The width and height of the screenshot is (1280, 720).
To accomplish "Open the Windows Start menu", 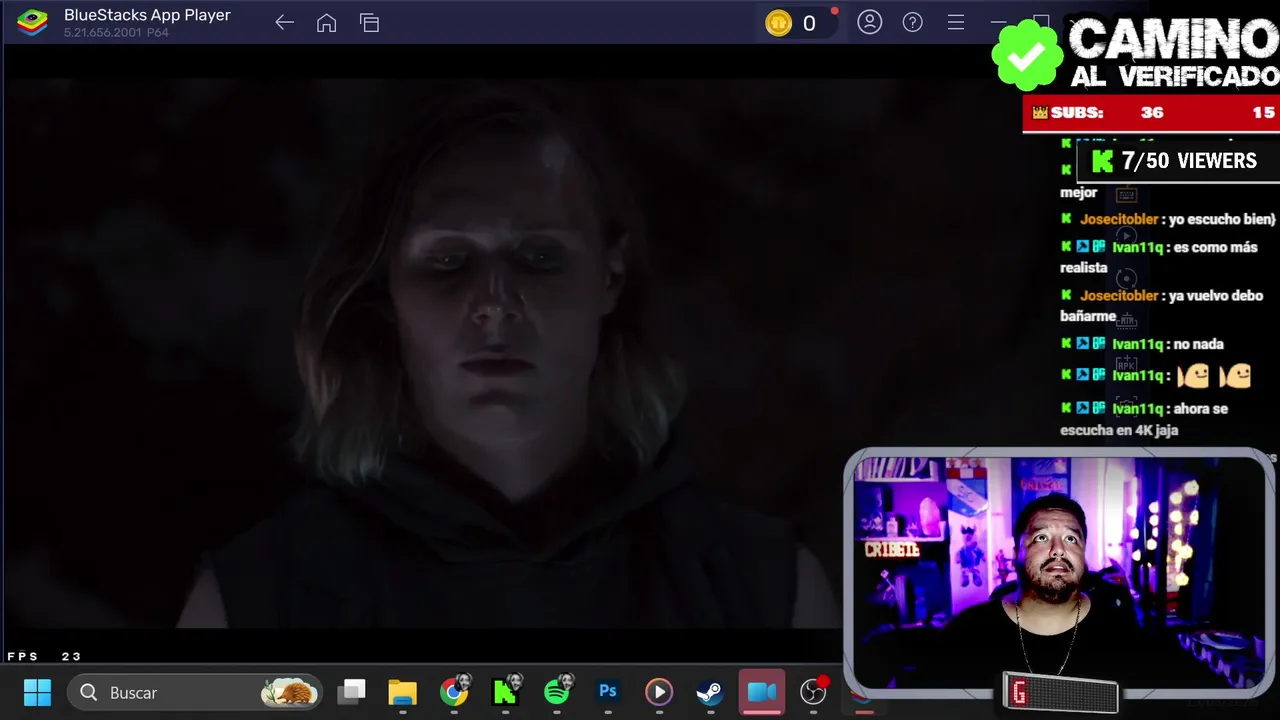I will (37, 692).
